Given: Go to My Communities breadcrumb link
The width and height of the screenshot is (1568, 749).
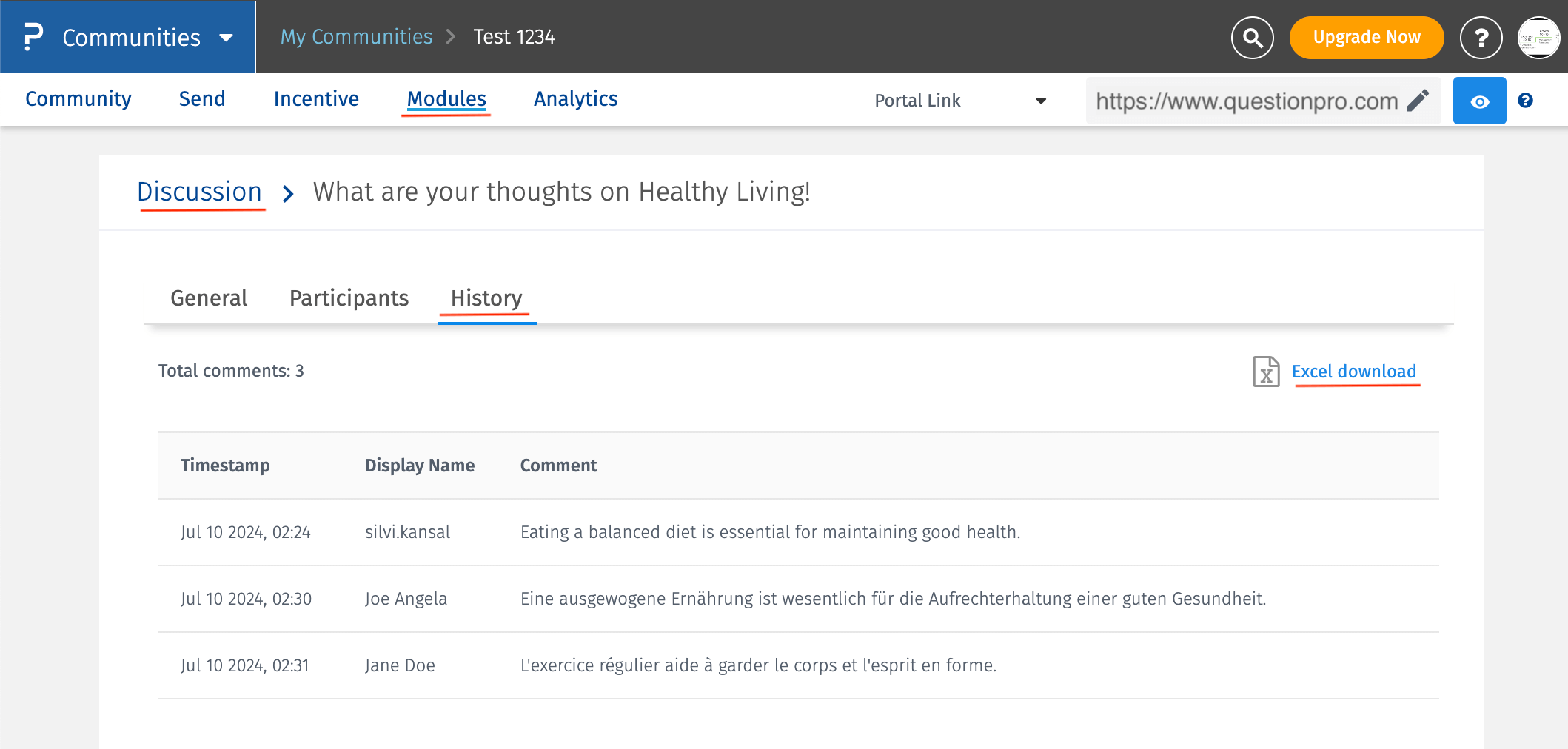Looking at the screenshot, I should [356, 37].
